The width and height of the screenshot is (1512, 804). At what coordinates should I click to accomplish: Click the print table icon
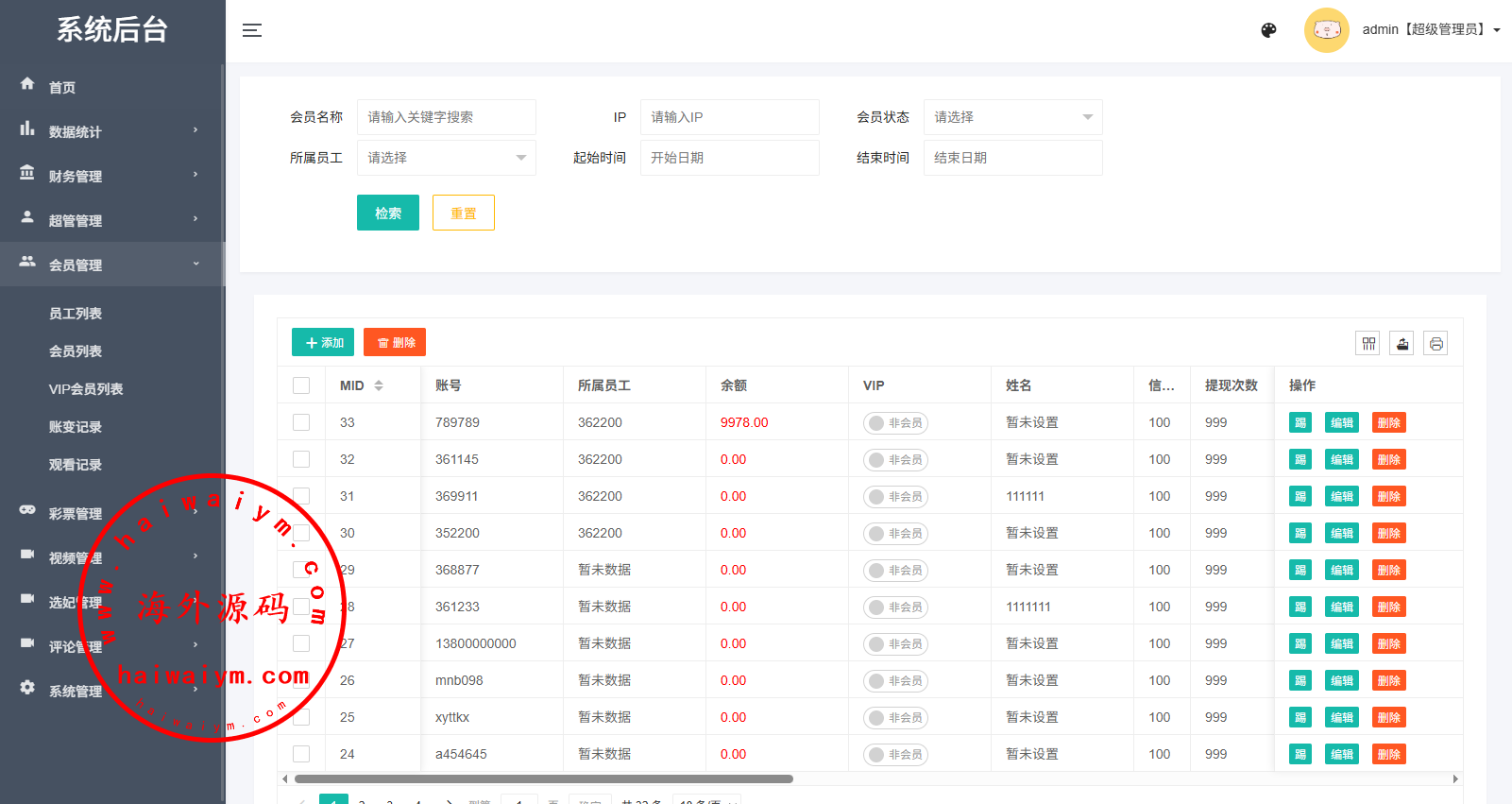click(x=1436, y=344)
